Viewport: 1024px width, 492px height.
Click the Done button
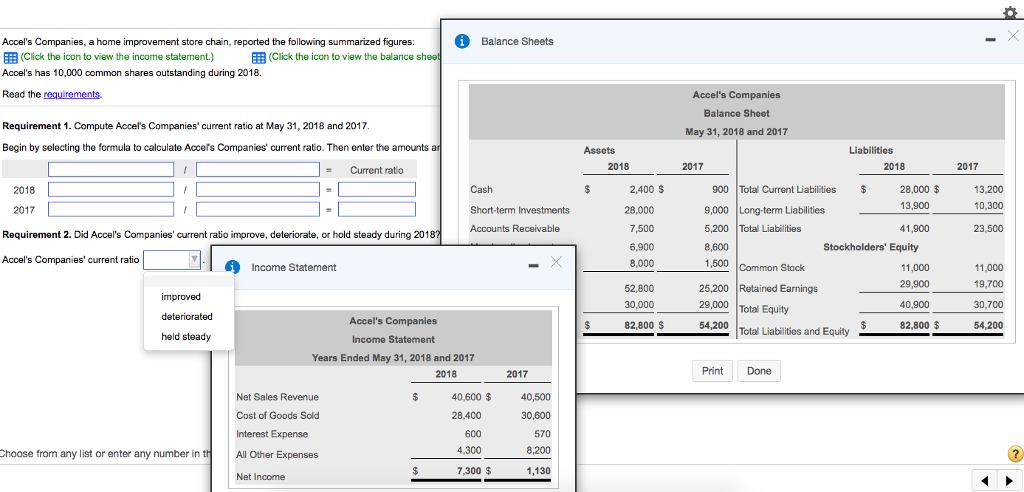coord(759,371)
